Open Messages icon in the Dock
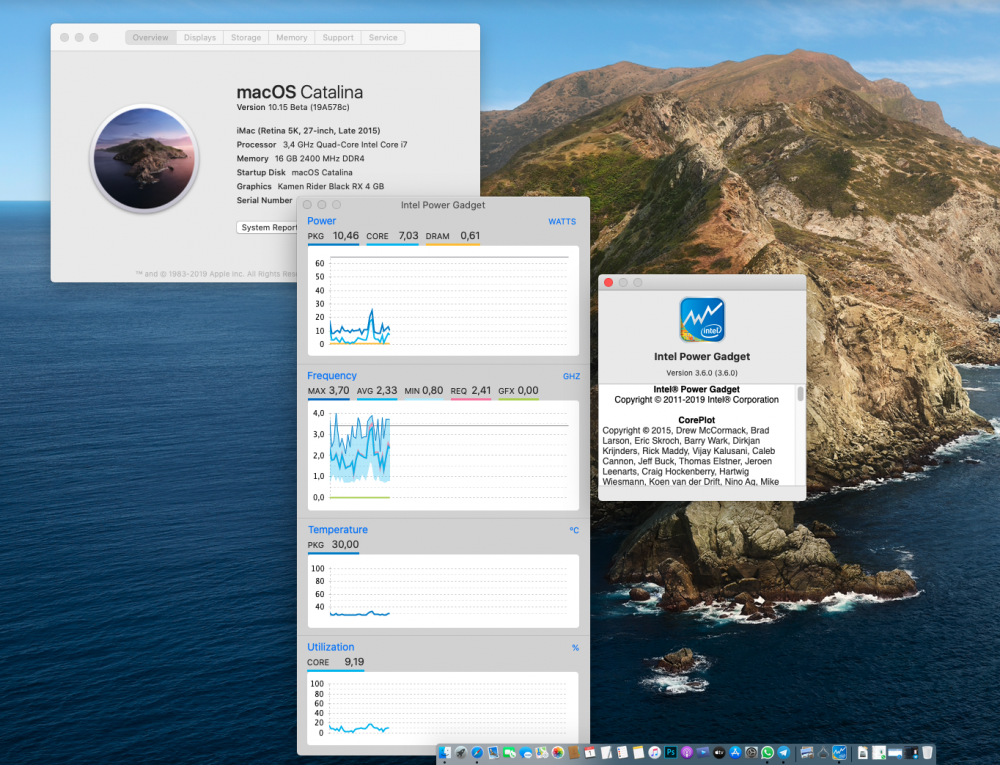Image resolution: width=1000 pixels, height=765 pixels. pyautogui.click(x=526, y=752)
